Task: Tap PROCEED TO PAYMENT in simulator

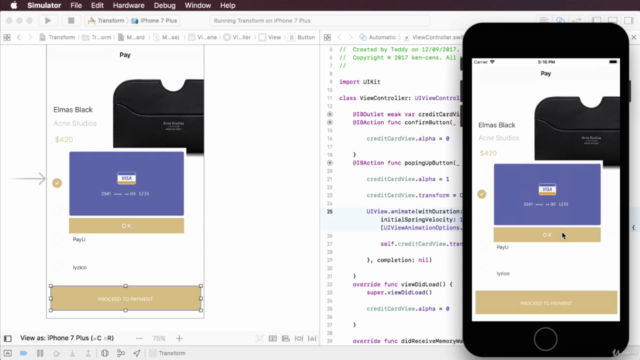Action: (x=546, y=303)
